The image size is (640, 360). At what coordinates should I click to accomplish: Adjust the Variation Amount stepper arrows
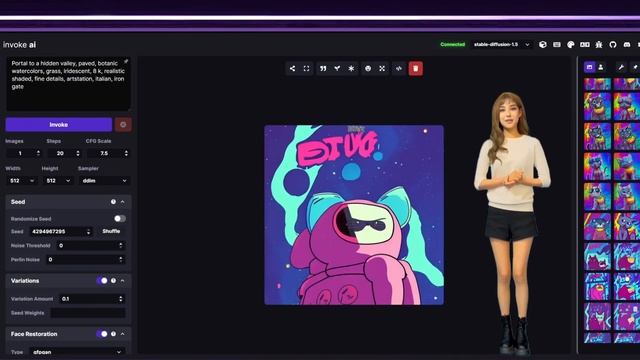pyautogui.click(x=120, y=299)
